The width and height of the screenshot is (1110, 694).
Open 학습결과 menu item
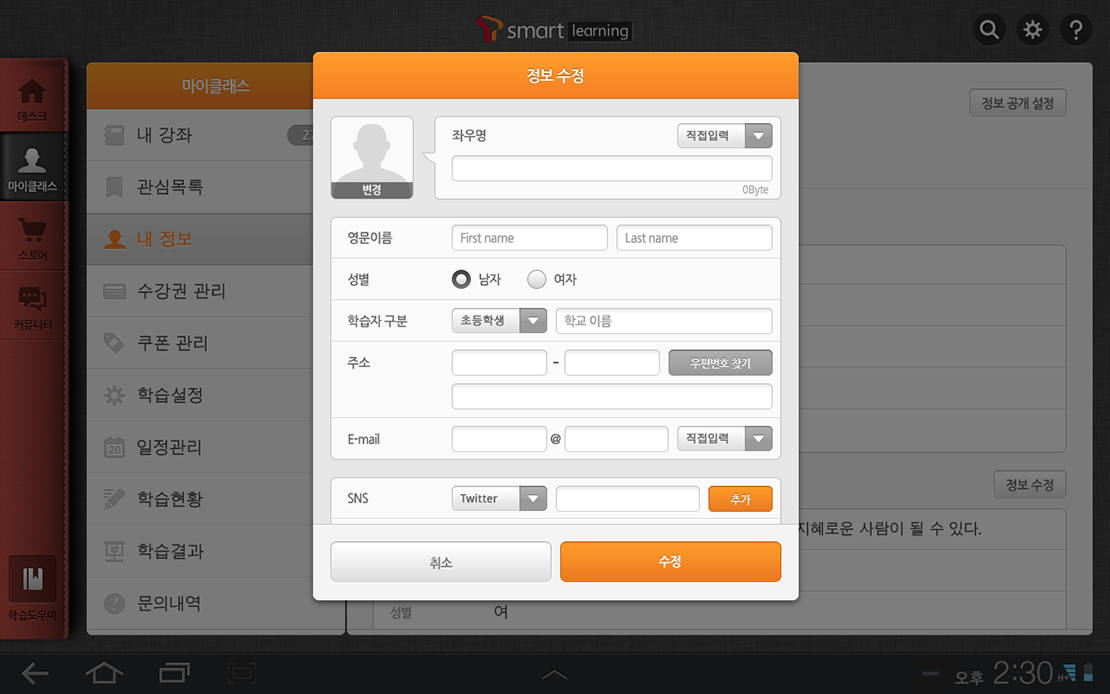pyautogui.click(x=201, y=551)
